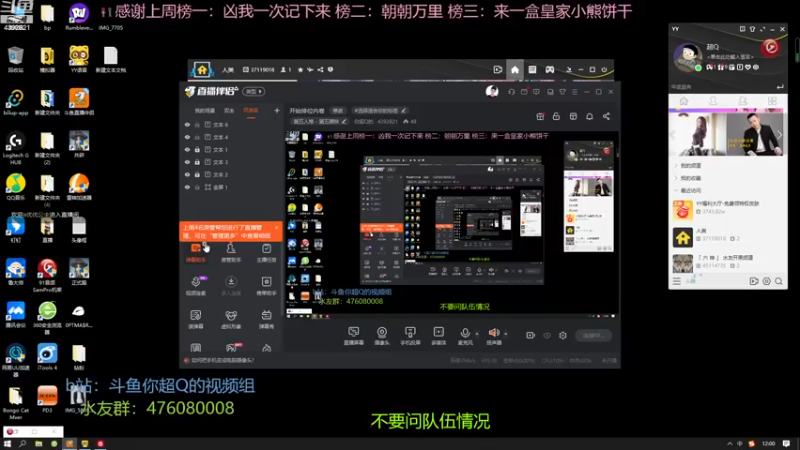The height and width of the screenshot is (450, 800).
Task: Open the YY福利大厅 channel entry
Action: (x=728, y=208)
